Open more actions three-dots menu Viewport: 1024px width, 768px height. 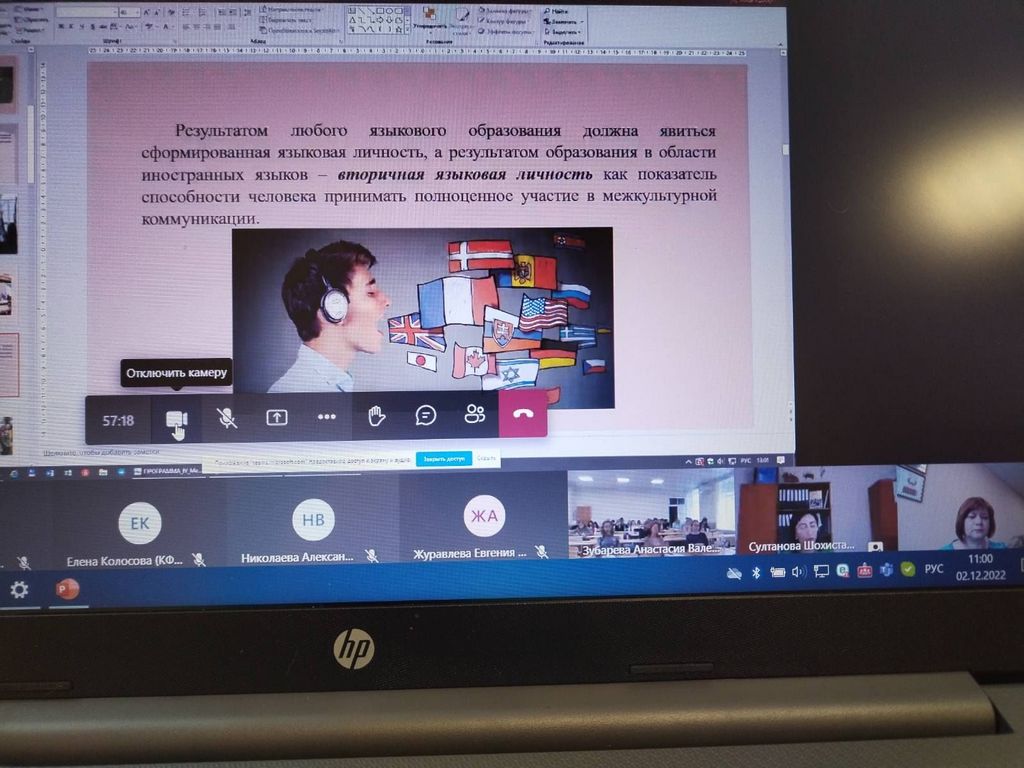(327, 418)
